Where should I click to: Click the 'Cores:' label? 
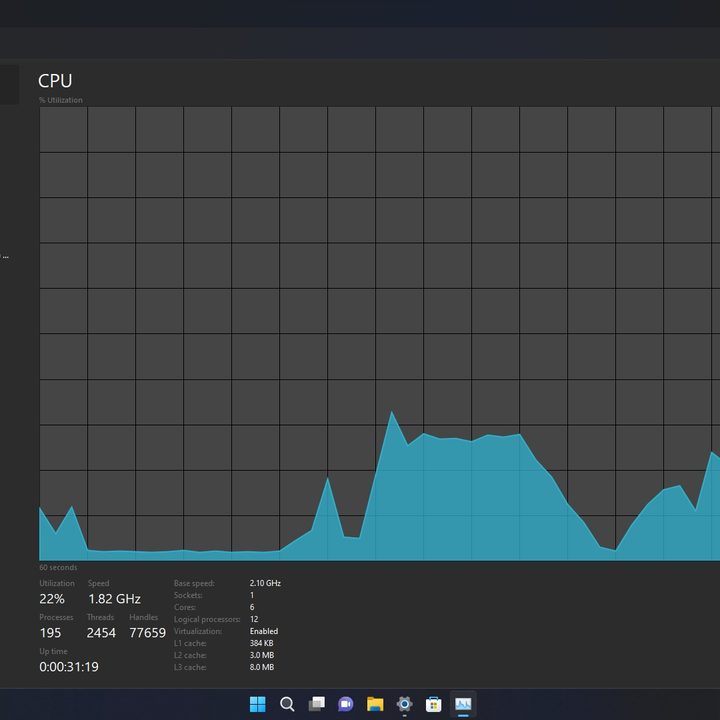pyautogui.click(x=185, y=607)
